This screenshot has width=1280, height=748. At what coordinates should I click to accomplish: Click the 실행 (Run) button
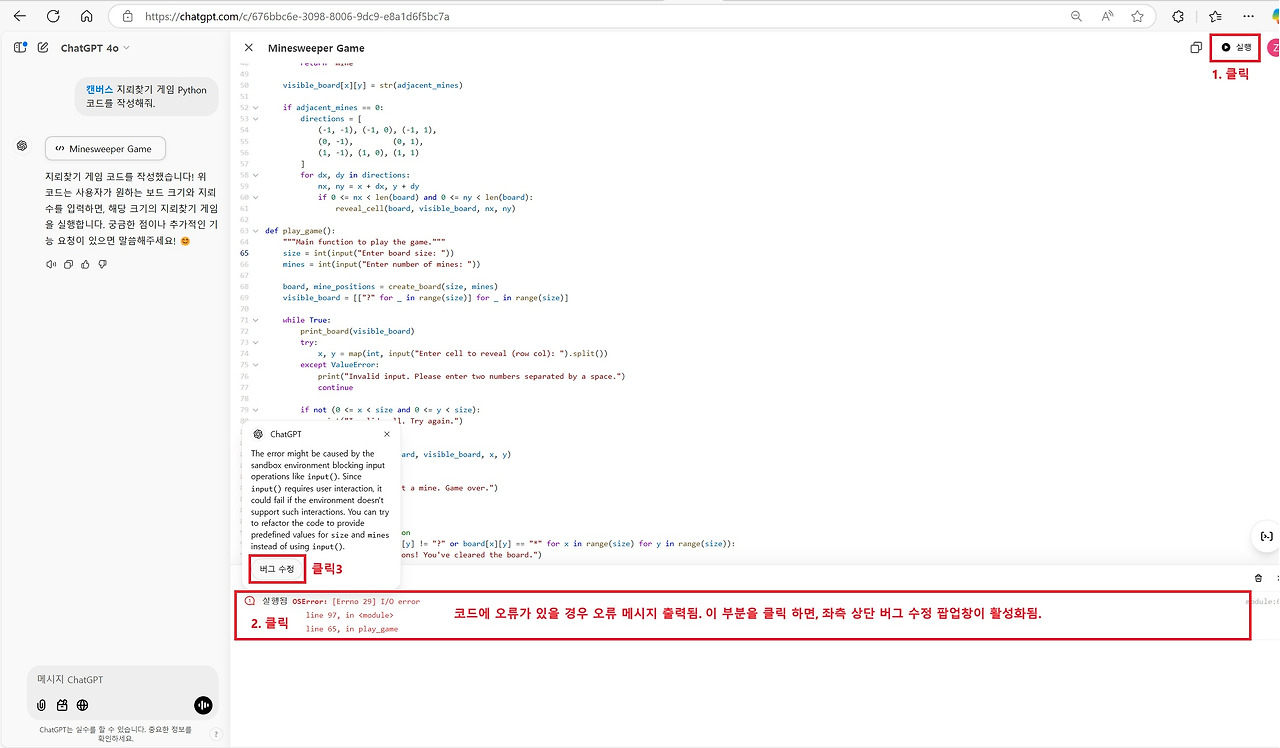[1236, 47]
